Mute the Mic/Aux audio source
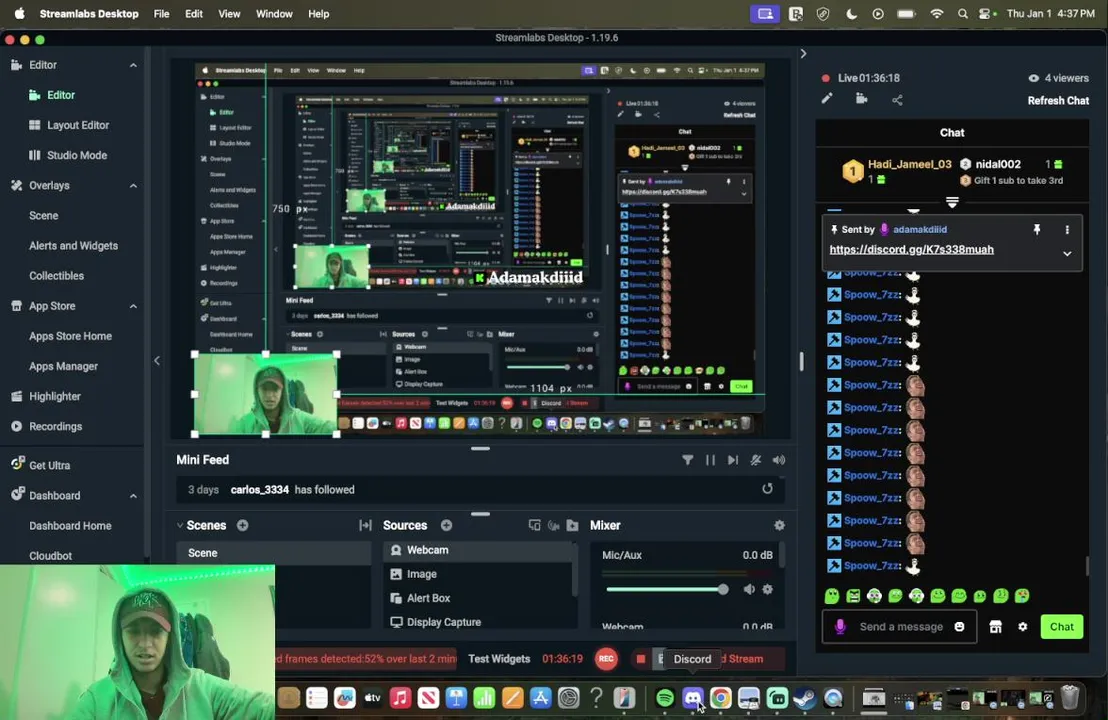This screenshot has width=1108, height=720. (749, 589)
